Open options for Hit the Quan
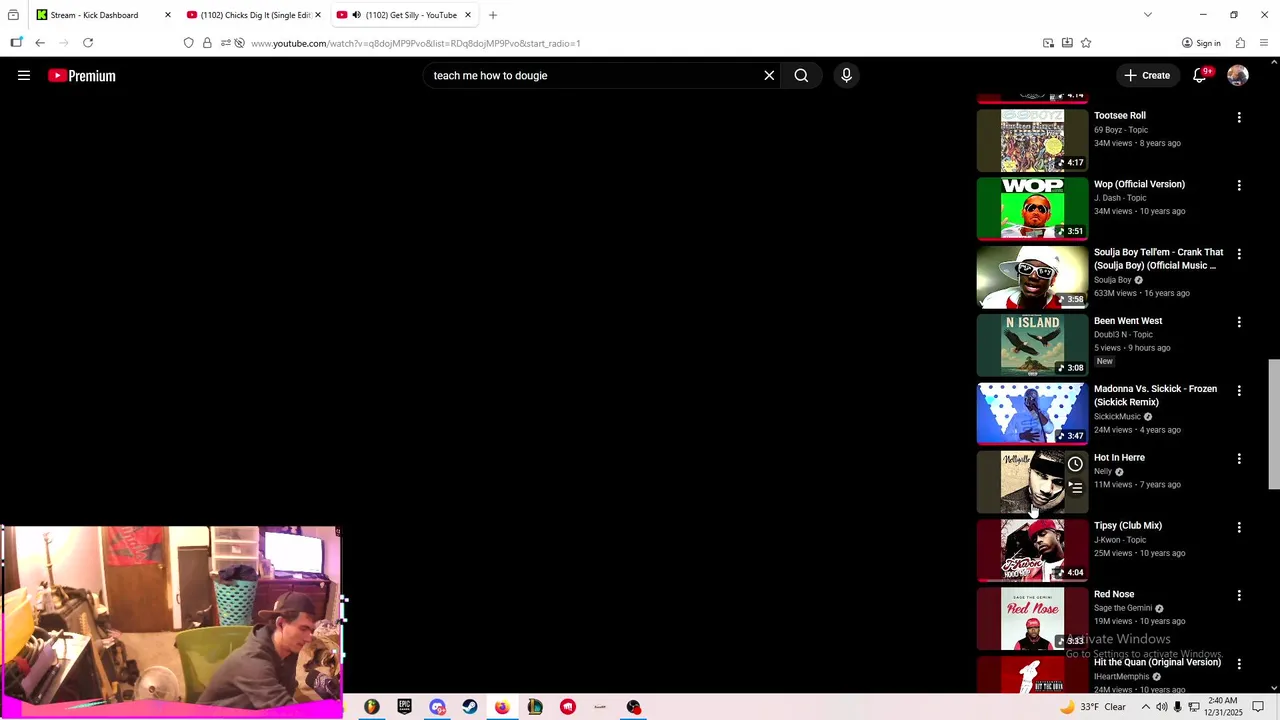The height and width of the screenshot is (720, 1280). 1239,664
